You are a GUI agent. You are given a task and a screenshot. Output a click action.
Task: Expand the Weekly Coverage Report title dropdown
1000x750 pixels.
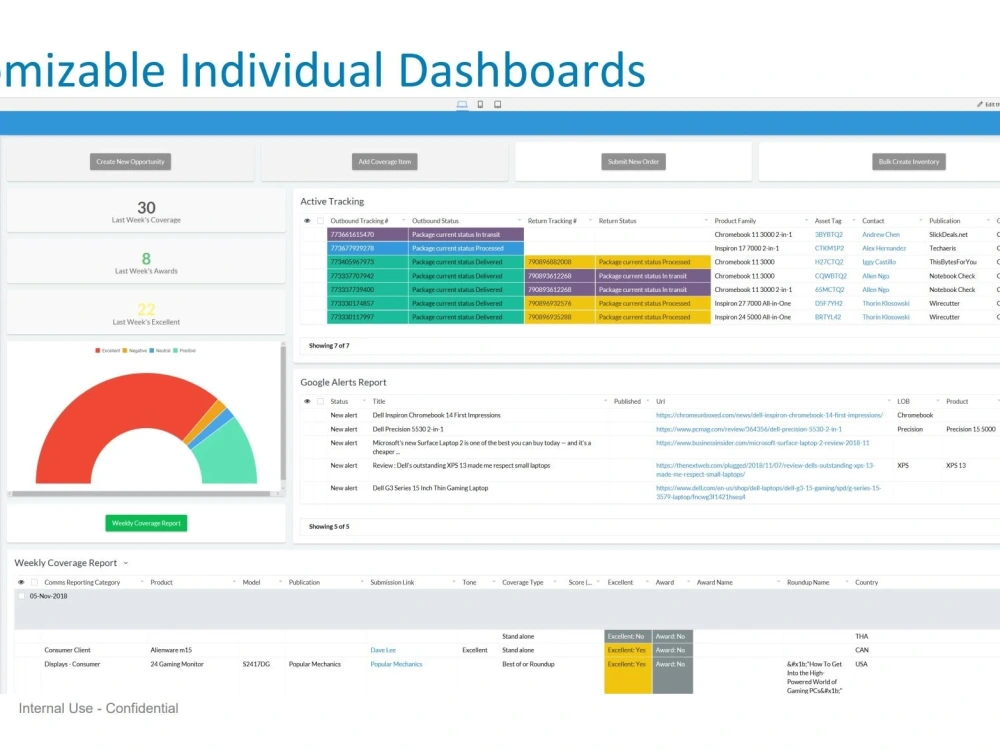126,563
